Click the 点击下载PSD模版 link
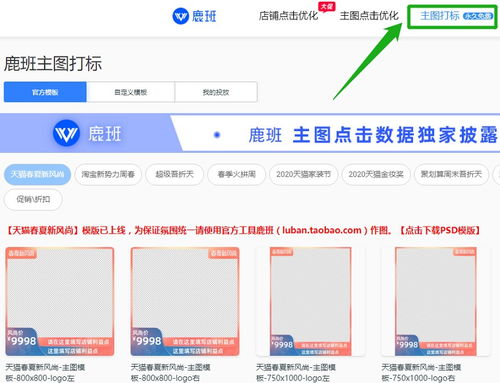500x383 pixels. (440, 230)
